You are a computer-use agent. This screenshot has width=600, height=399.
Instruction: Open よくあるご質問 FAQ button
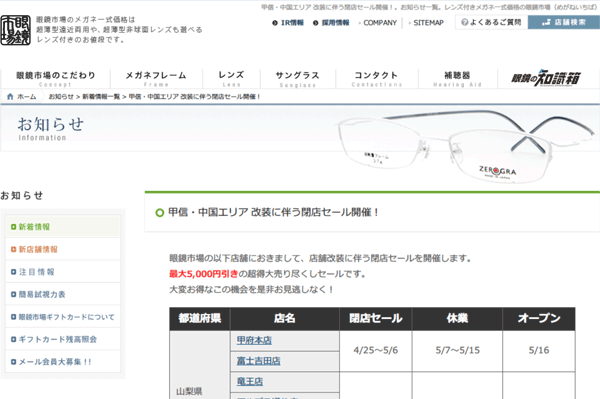point(491,22)
